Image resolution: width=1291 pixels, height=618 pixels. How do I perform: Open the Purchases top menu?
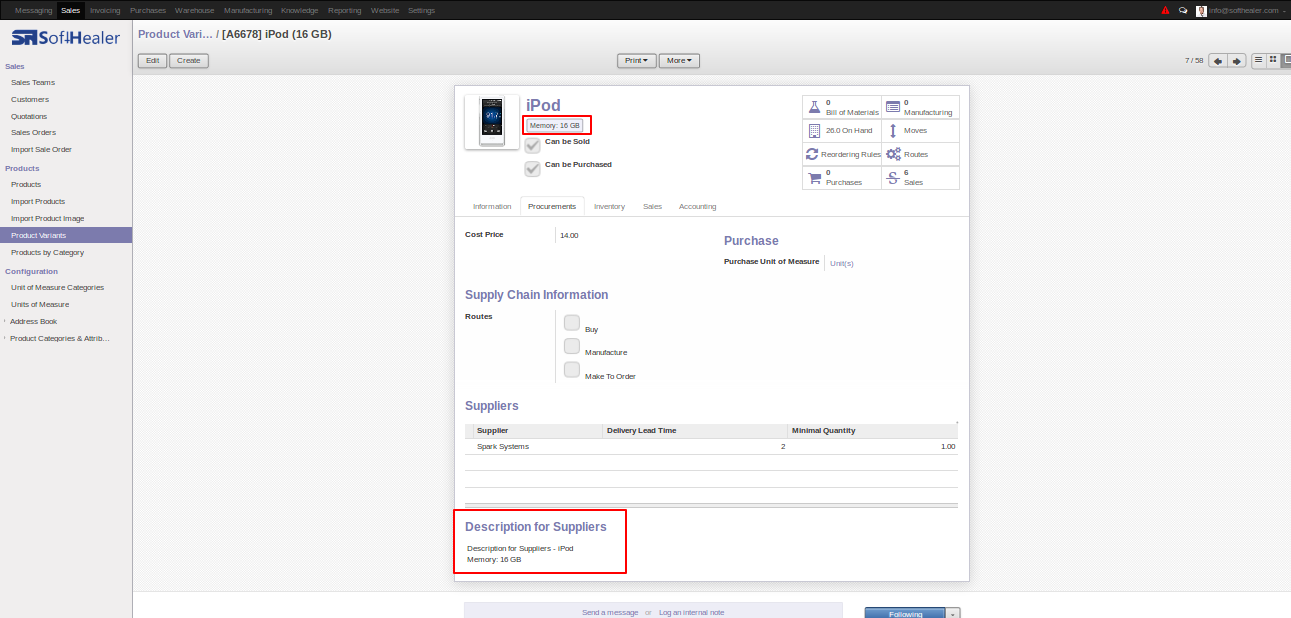[x=148, y=10]
